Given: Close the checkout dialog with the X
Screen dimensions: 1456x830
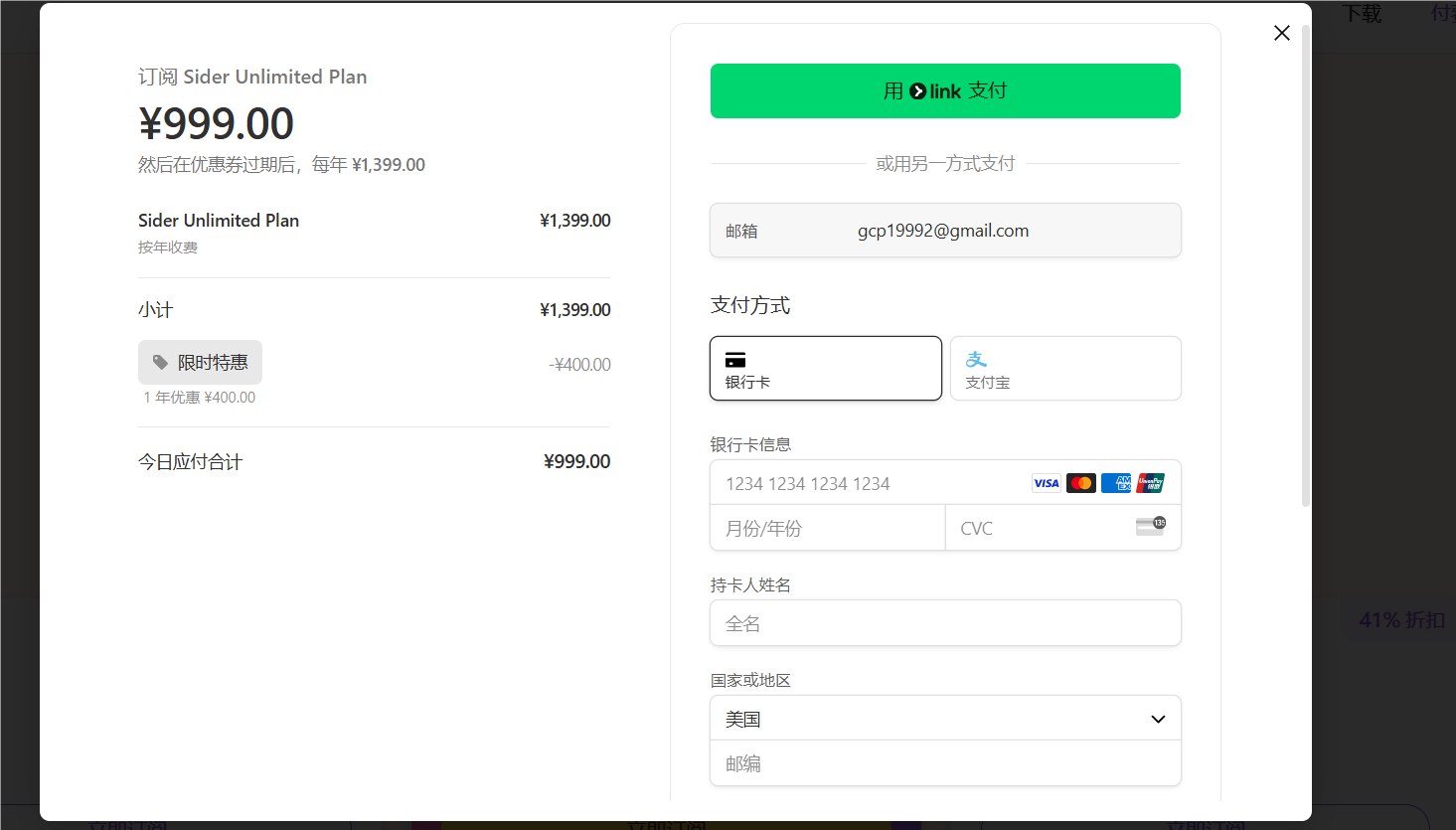Looking at the screenshot, I should [1282, 33].
